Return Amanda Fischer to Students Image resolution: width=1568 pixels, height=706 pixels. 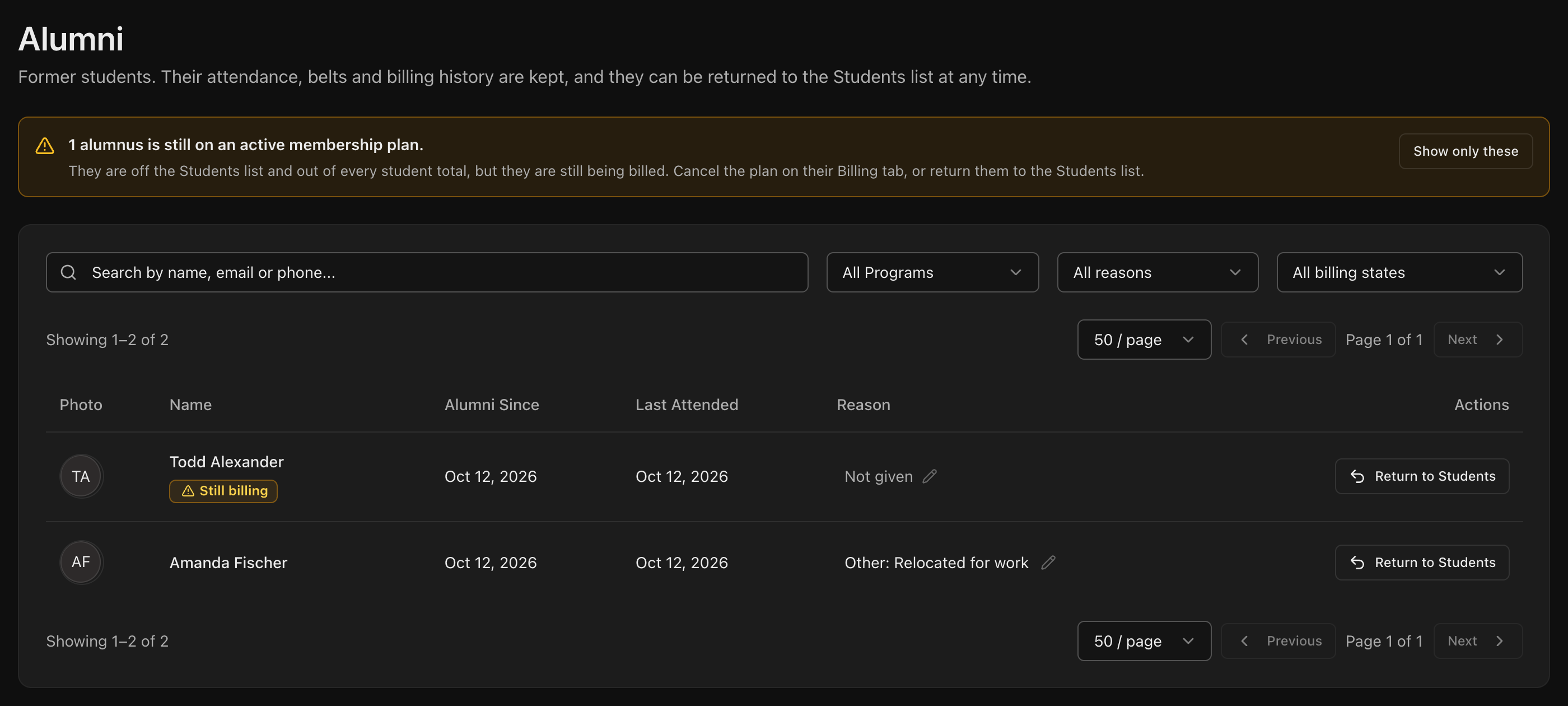tap(1422, 562)
